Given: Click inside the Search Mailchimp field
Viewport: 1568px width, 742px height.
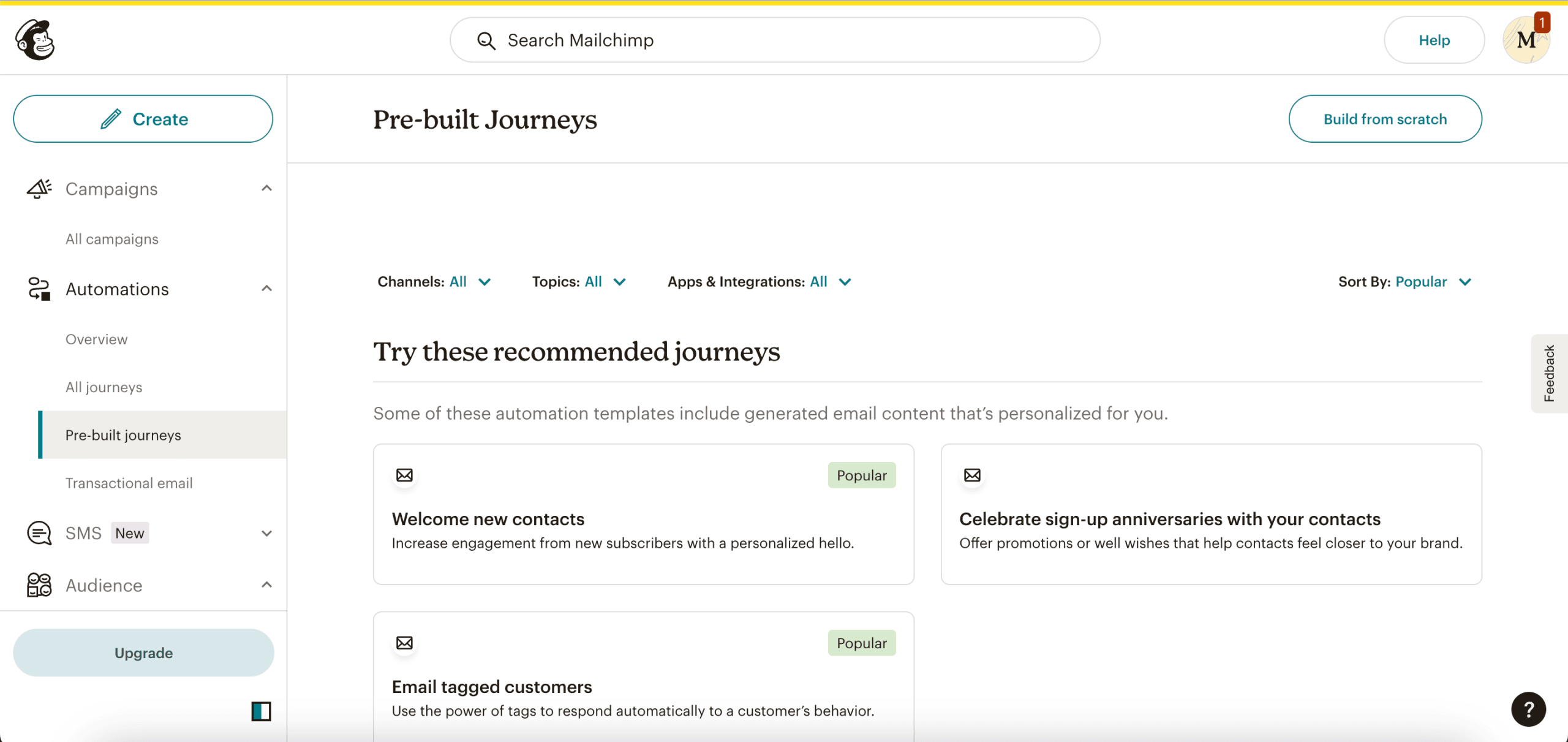Looking at the screenshot, I should [674, 40].
